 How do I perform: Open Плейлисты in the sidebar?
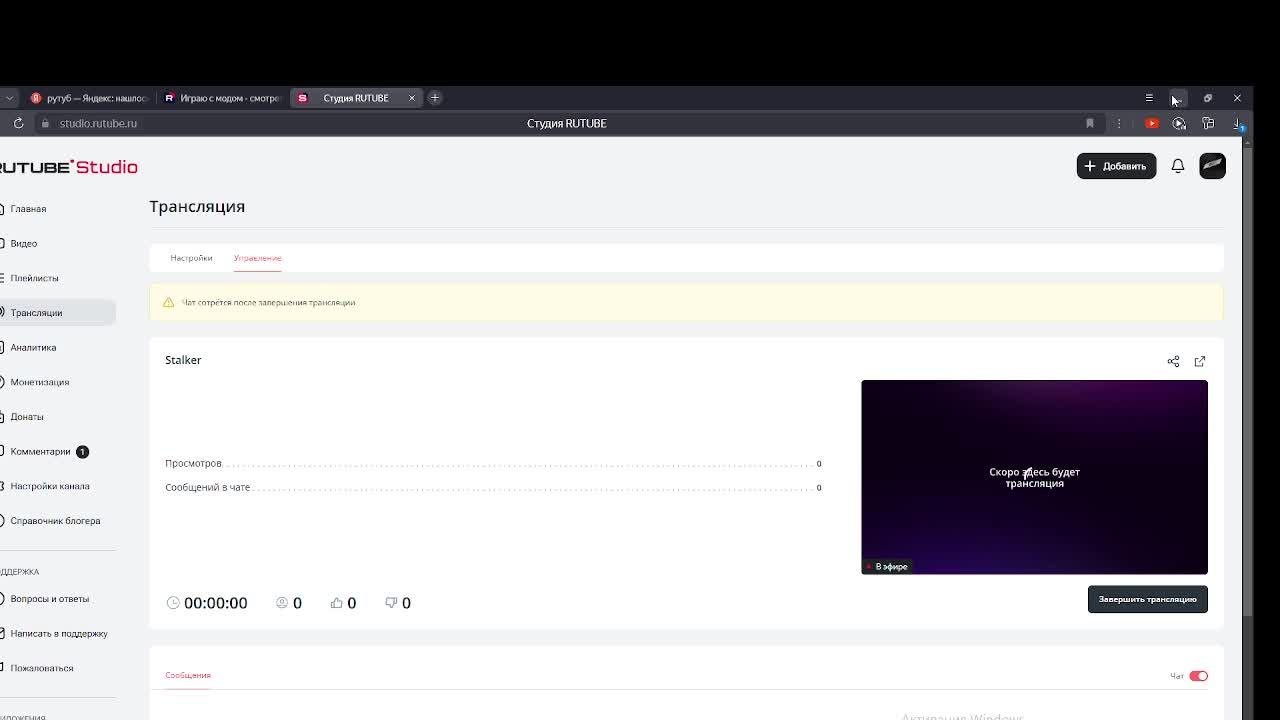[34, 278]
